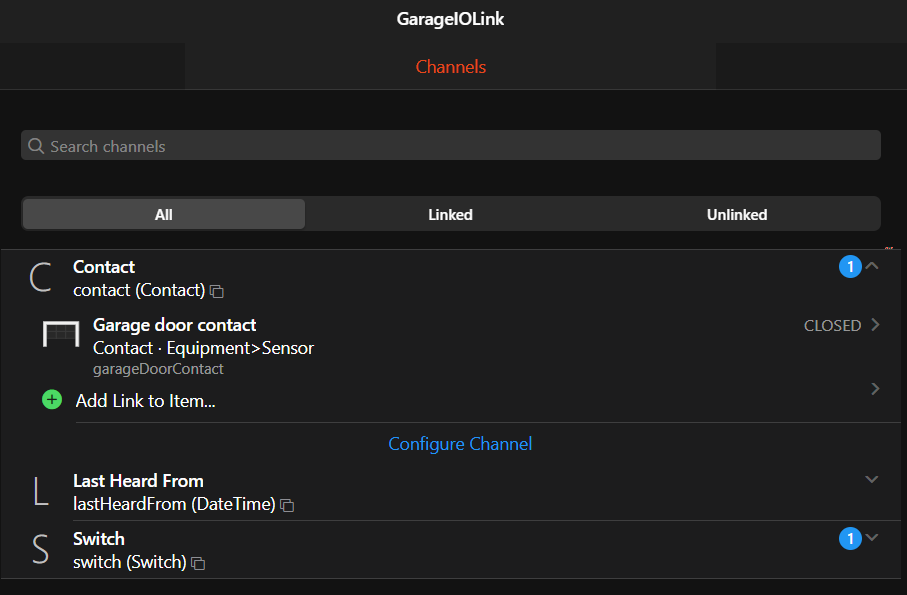
Task: Click the Switch channel letter S avatar
Action: click(x=40, y=550)
